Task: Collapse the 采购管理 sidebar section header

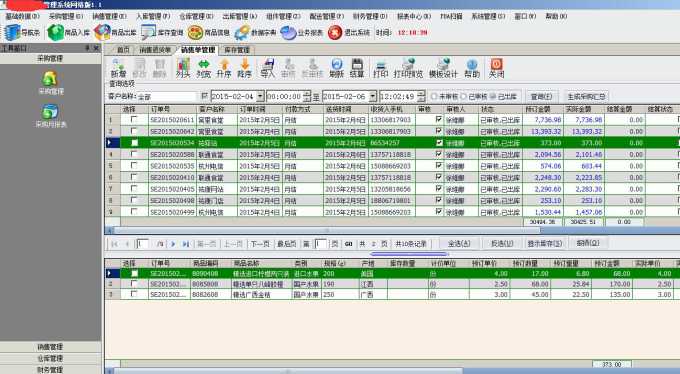Action: pyautogui.click(x=50, y=58)
